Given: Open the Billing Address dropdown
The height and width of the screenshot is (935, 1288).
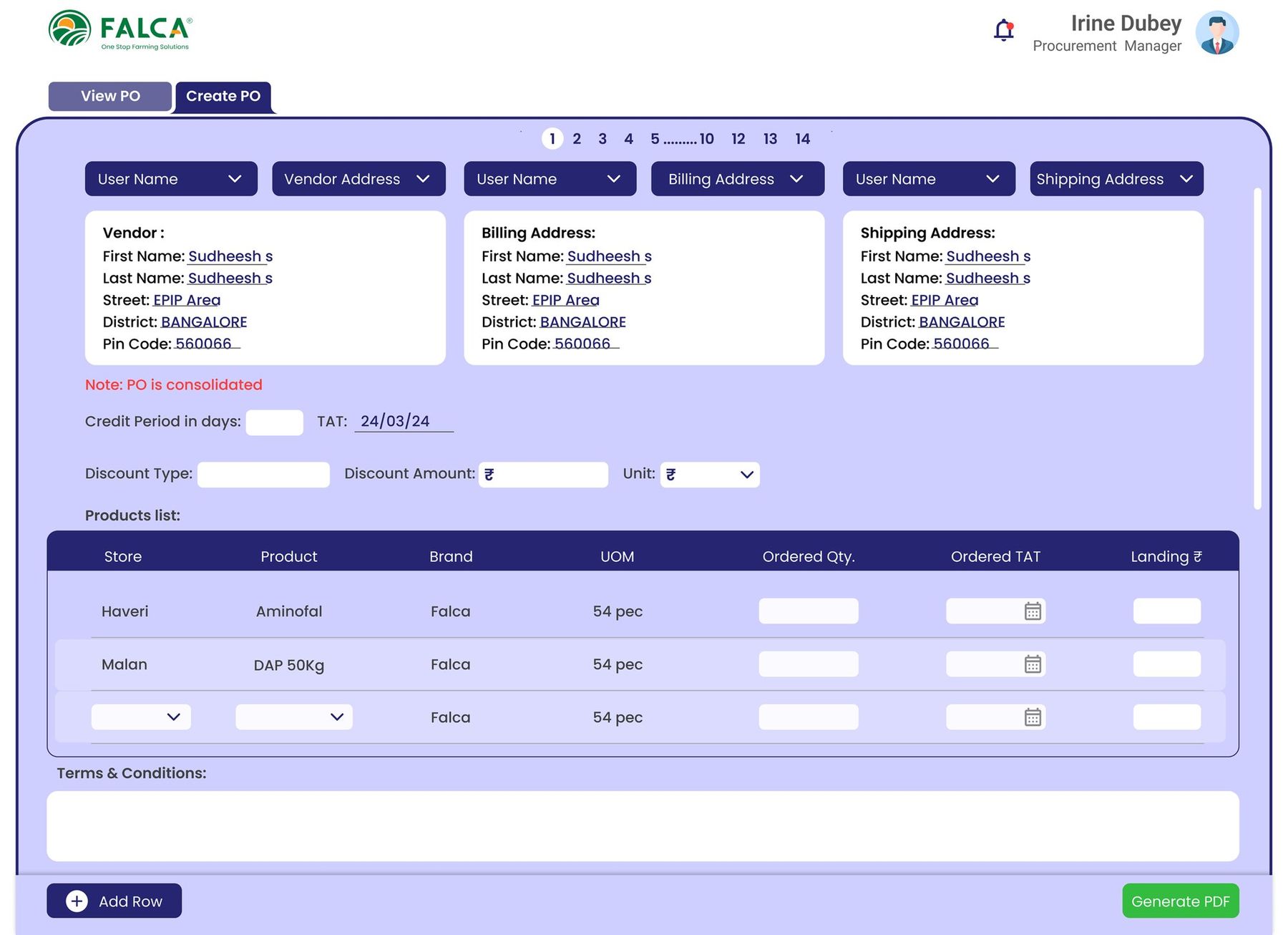Looking at the screenshot, I should pos(738,179).
